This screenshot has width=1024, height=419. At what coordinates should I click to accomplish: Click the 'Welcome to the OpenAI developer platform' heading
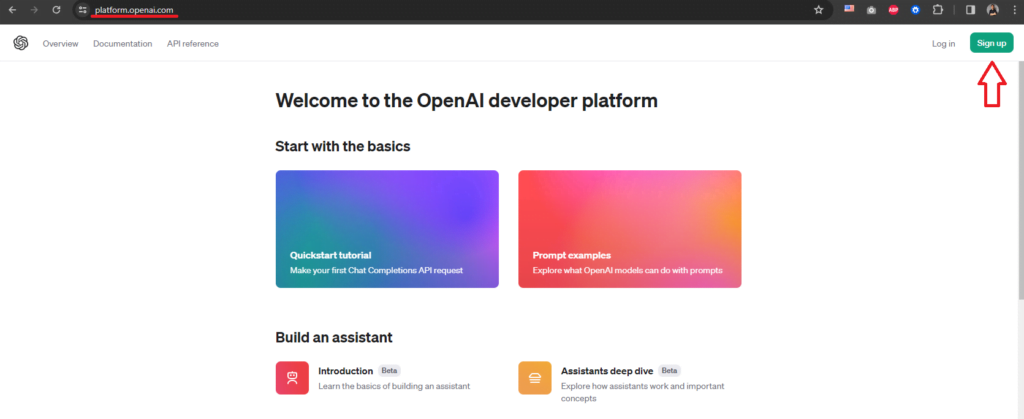[466, 101]
